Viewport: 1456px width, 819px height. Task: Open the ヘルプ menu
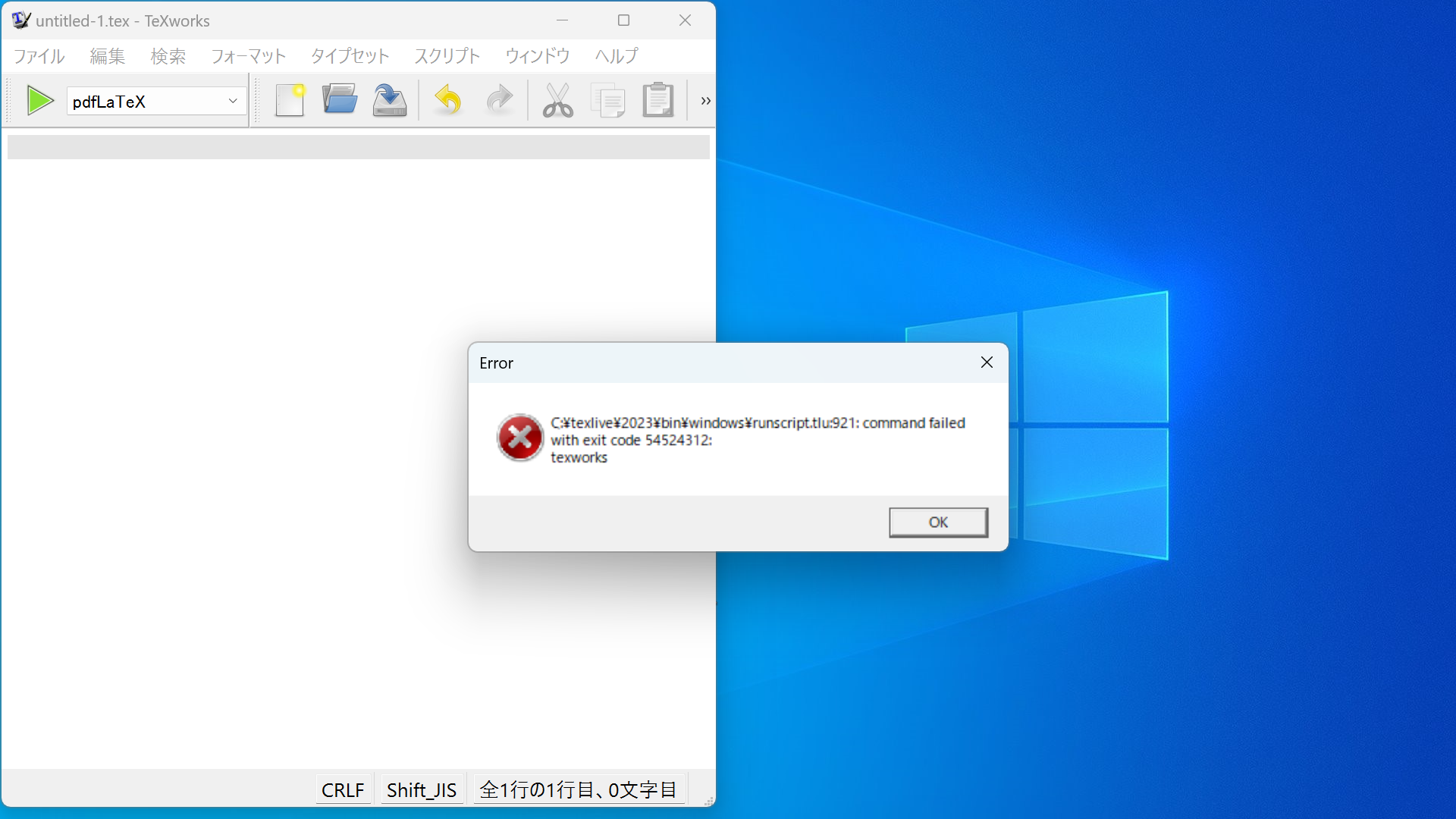point(617,56)
